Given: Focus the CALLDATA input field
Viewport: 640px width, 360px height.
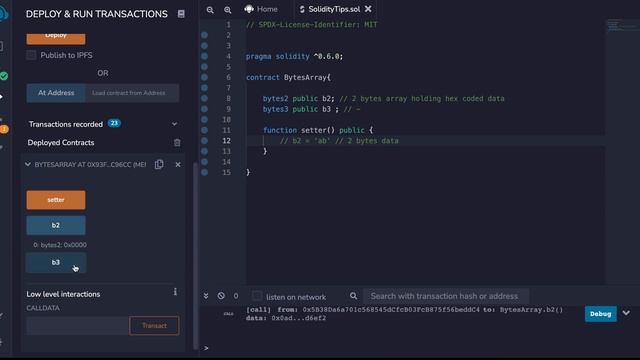Looking at the screenshot, I should pos(78,326).
